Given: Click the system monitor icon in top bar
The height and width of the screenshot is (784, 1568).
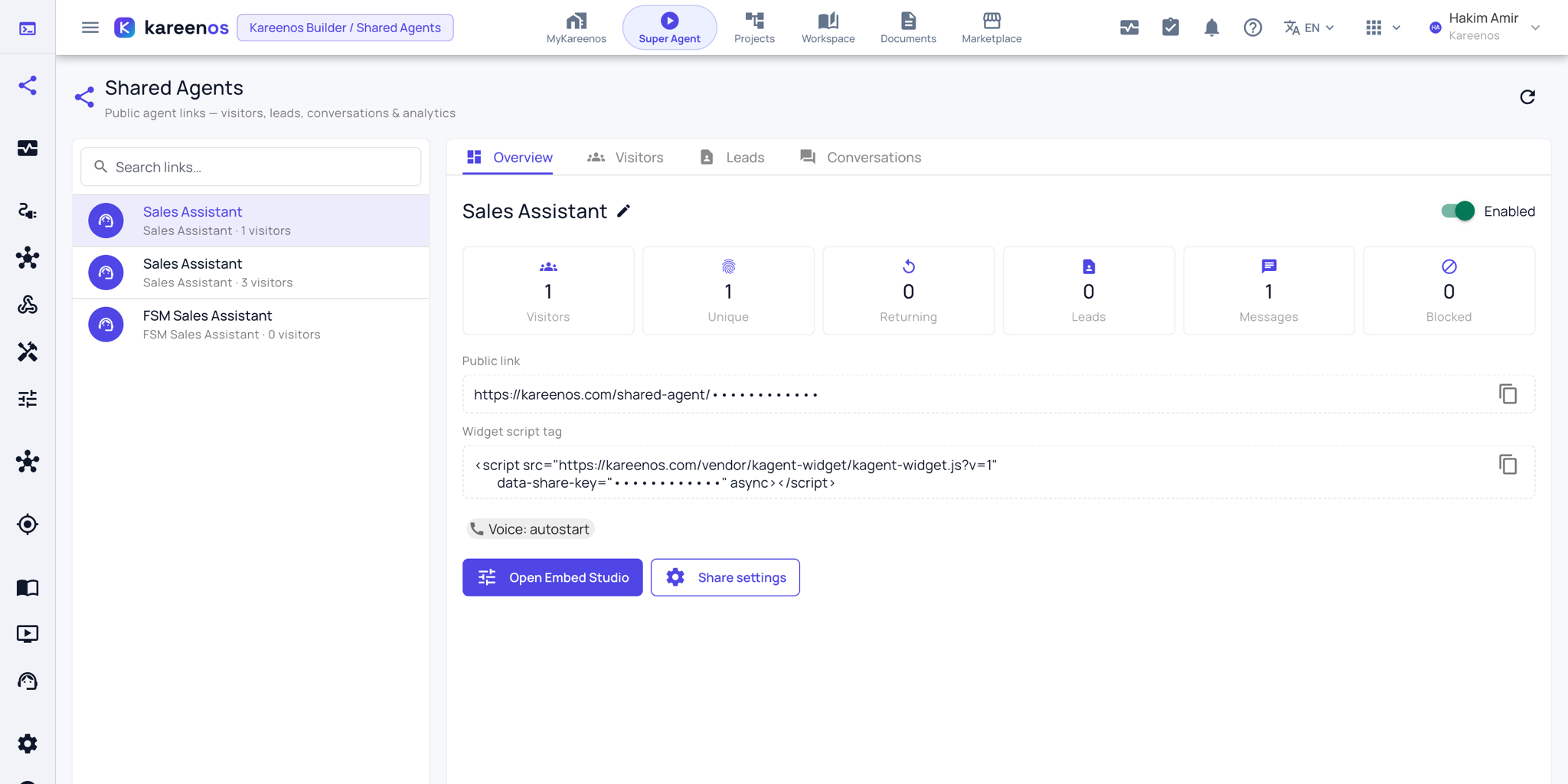Looking at the screenshot, I should coord(1129,28).
